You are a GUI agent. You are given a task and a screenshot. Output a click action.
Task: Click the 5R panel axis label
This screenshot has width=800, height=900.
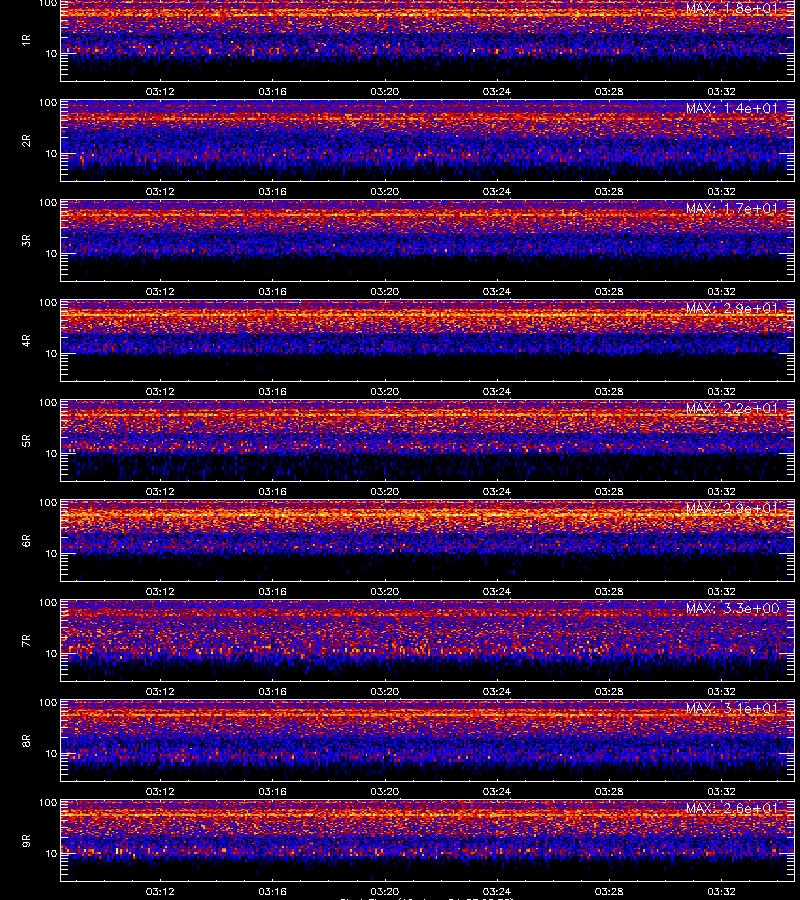[x=26, y=441]
